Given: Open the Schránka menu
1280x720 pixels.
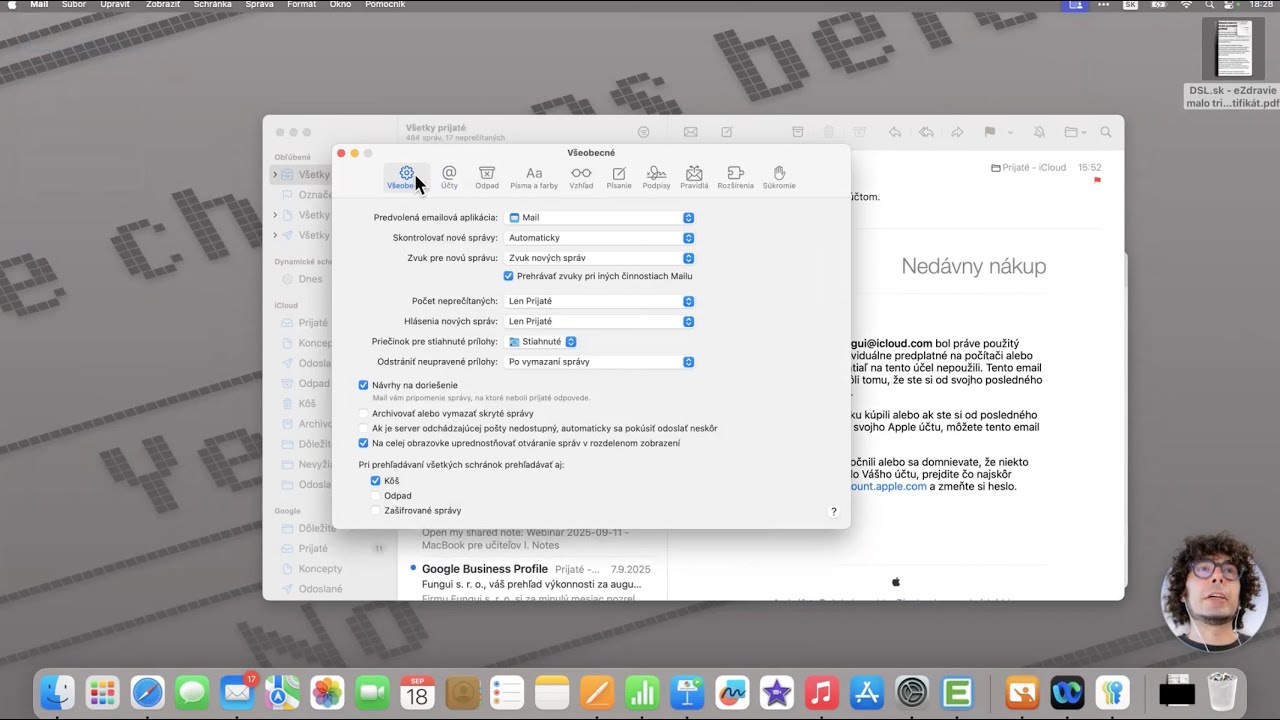Looking at the screenshot, I should [x=213, y=5].
